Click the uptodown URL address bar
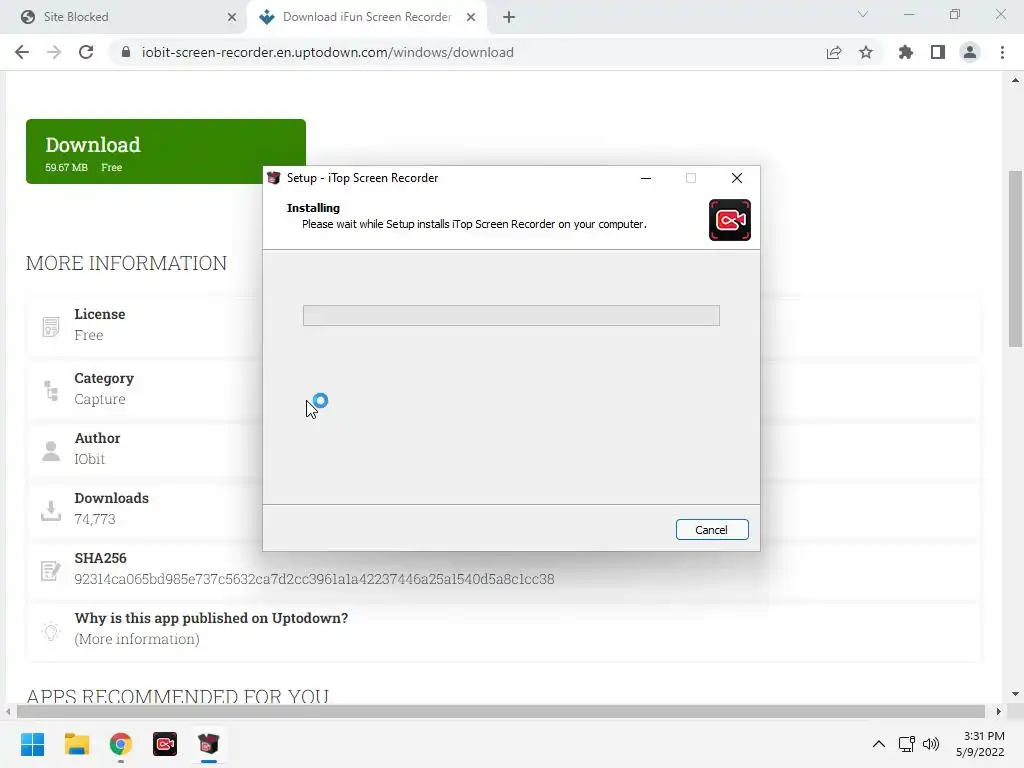This screenshot has width=1024, height=768. click(x=328, y=52)
